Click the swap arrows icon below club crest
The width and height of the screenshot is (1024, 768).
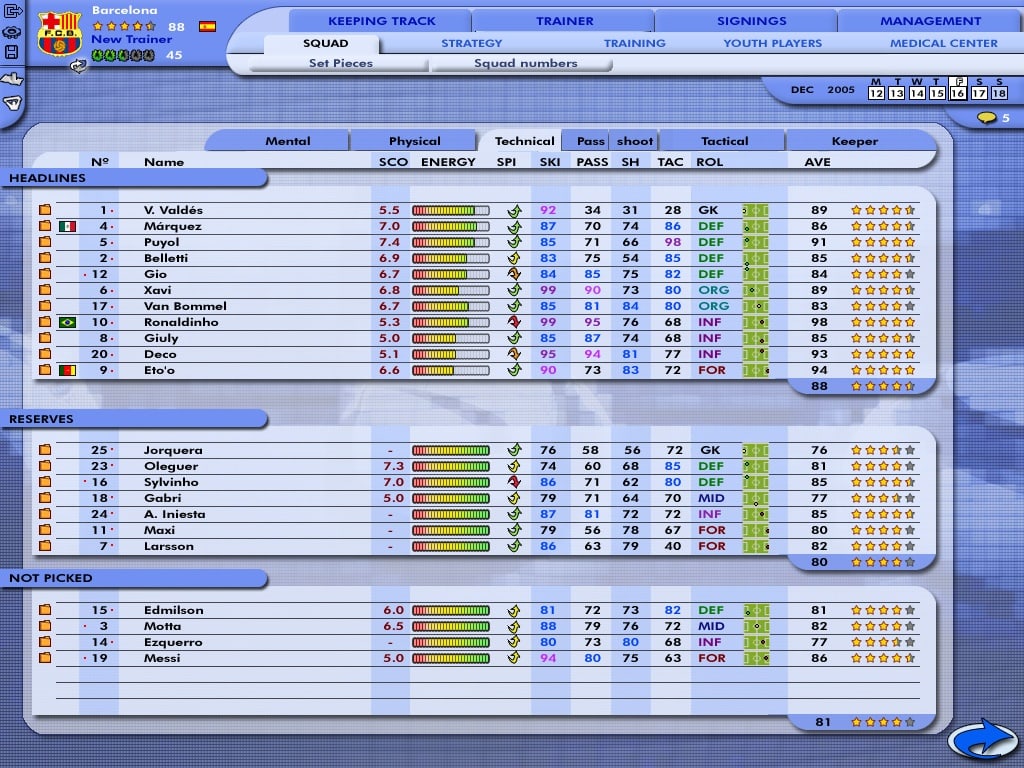point(78,65)
